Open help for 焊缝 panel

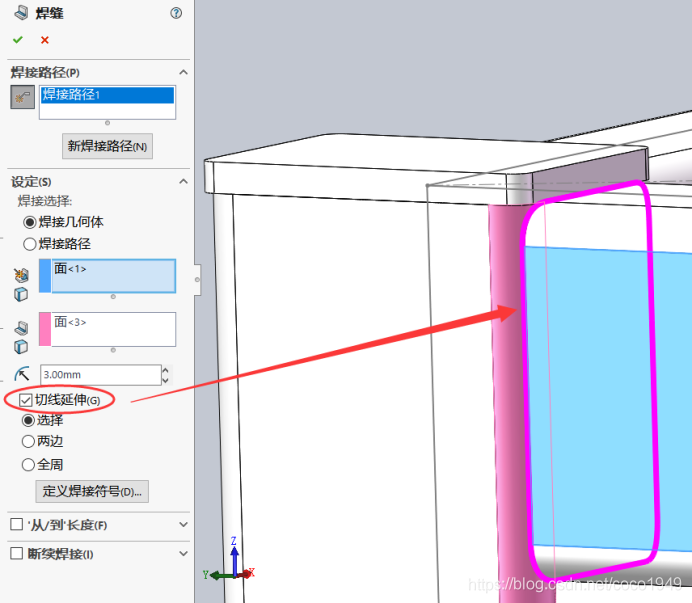point(176,13)
